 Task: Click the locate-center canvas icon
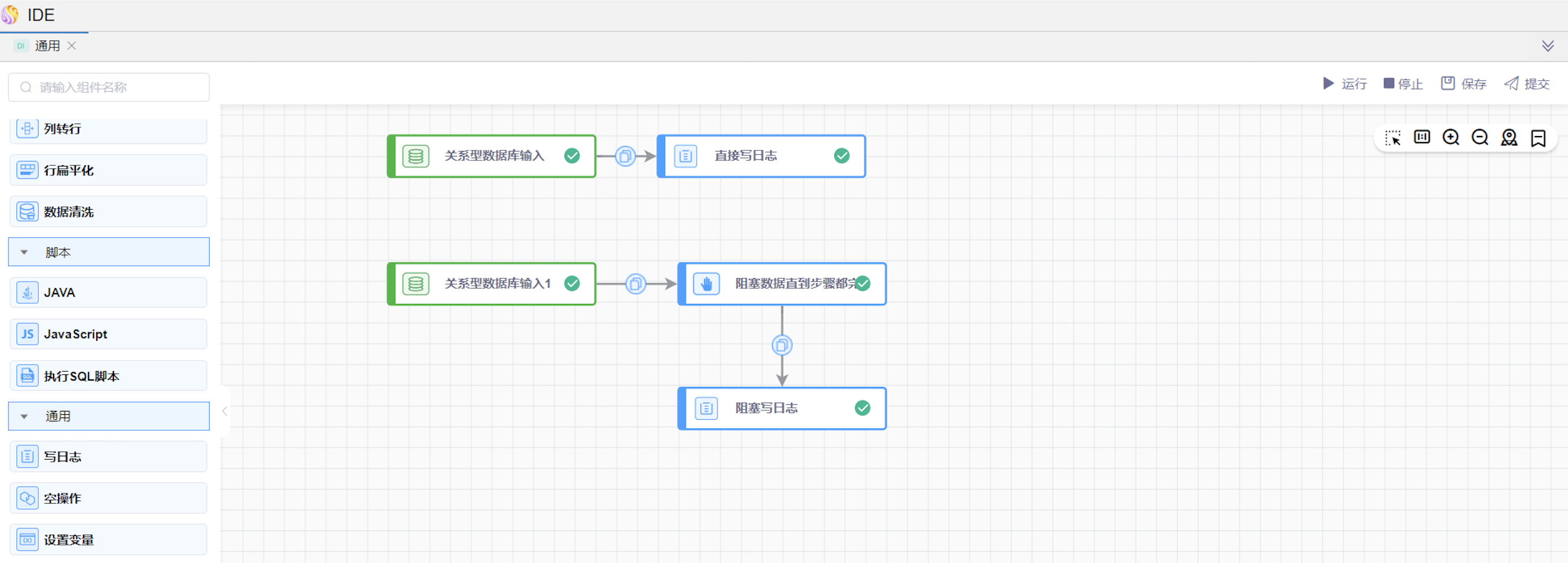(x=1509, y=138)
